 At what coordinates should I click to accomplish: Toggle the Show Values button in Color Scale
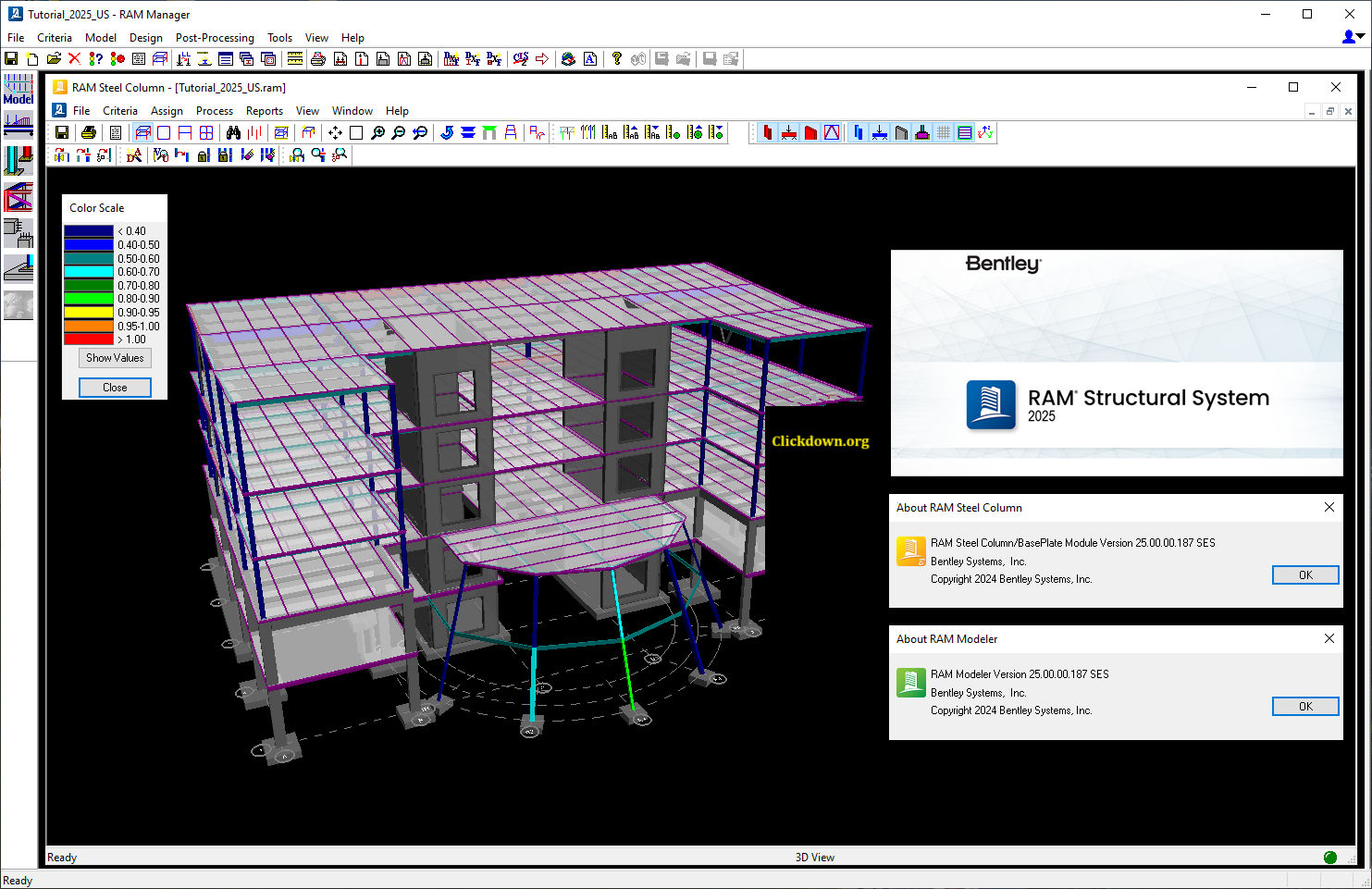(114, 357)
